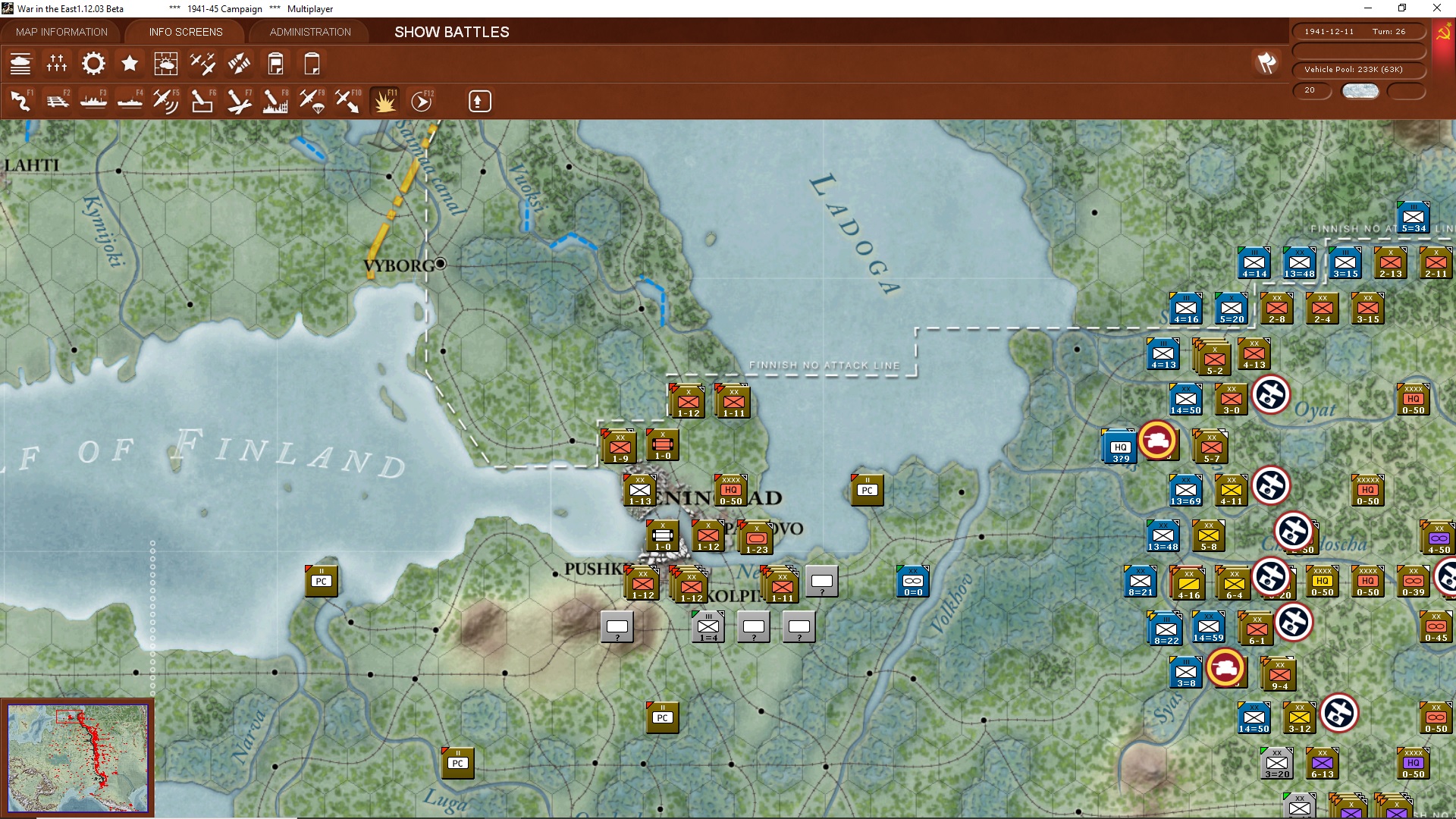Open the Order of Battle screen icon
The image size is (1456, 819).
(20, 64)
